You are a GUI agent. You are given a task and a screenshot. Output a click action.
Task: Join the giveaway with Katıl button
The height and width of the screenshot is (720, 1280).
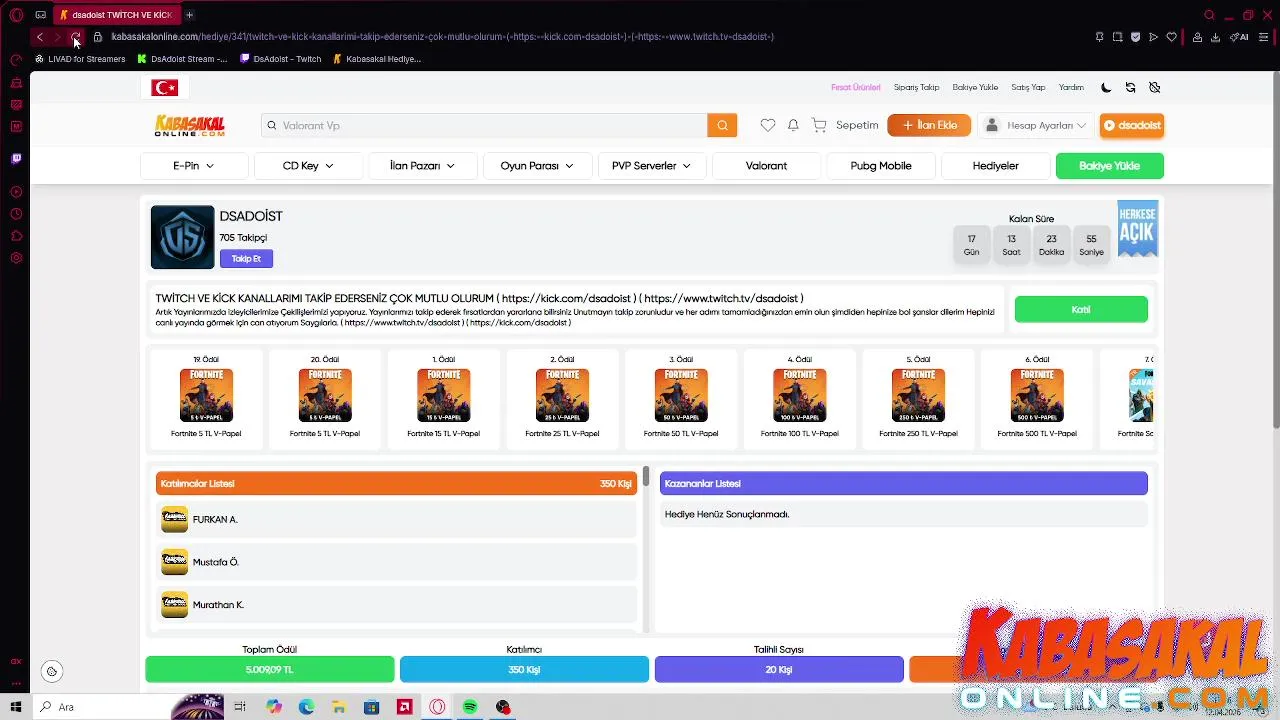pos(1081,310)
